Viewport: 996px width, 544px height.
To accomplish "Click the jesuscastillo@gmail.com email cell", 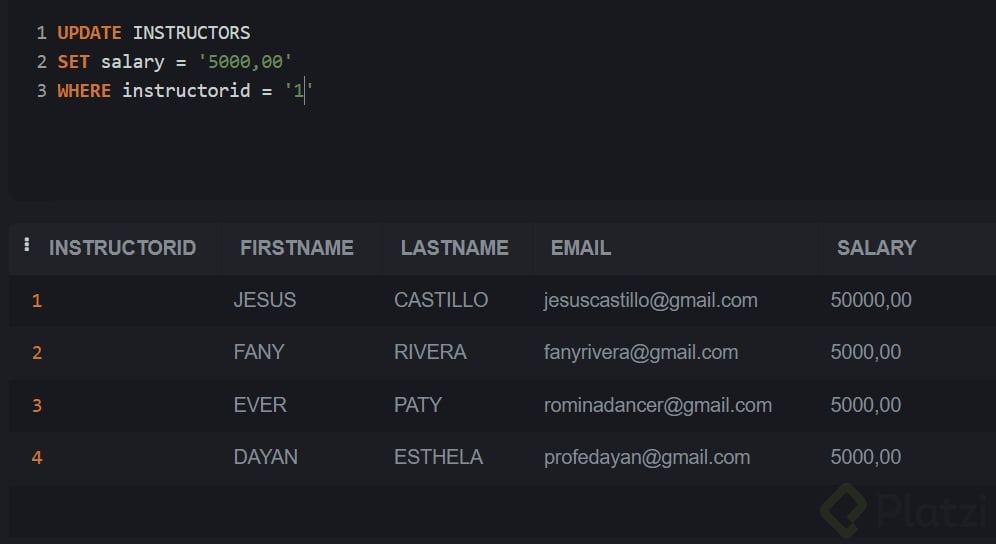I will tap(650, 300).
